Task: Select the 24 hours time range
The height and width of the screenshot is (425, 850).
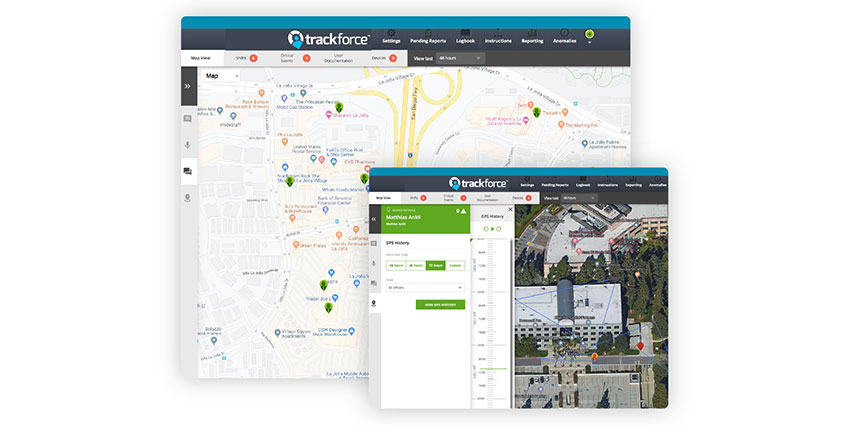Action: point(395,266)
